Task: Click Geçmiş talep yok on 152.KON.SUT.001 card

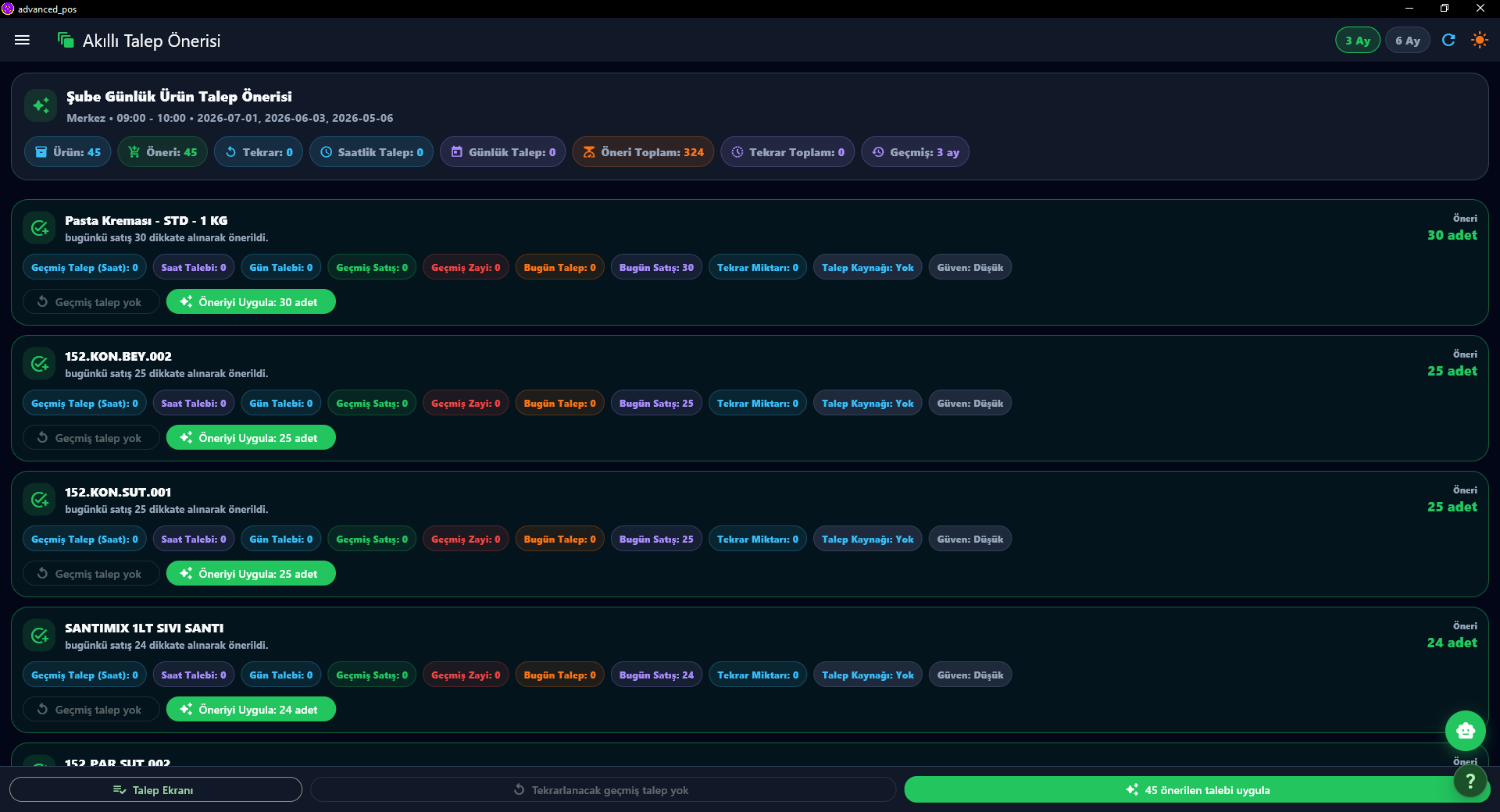Action: click(91, 574)
